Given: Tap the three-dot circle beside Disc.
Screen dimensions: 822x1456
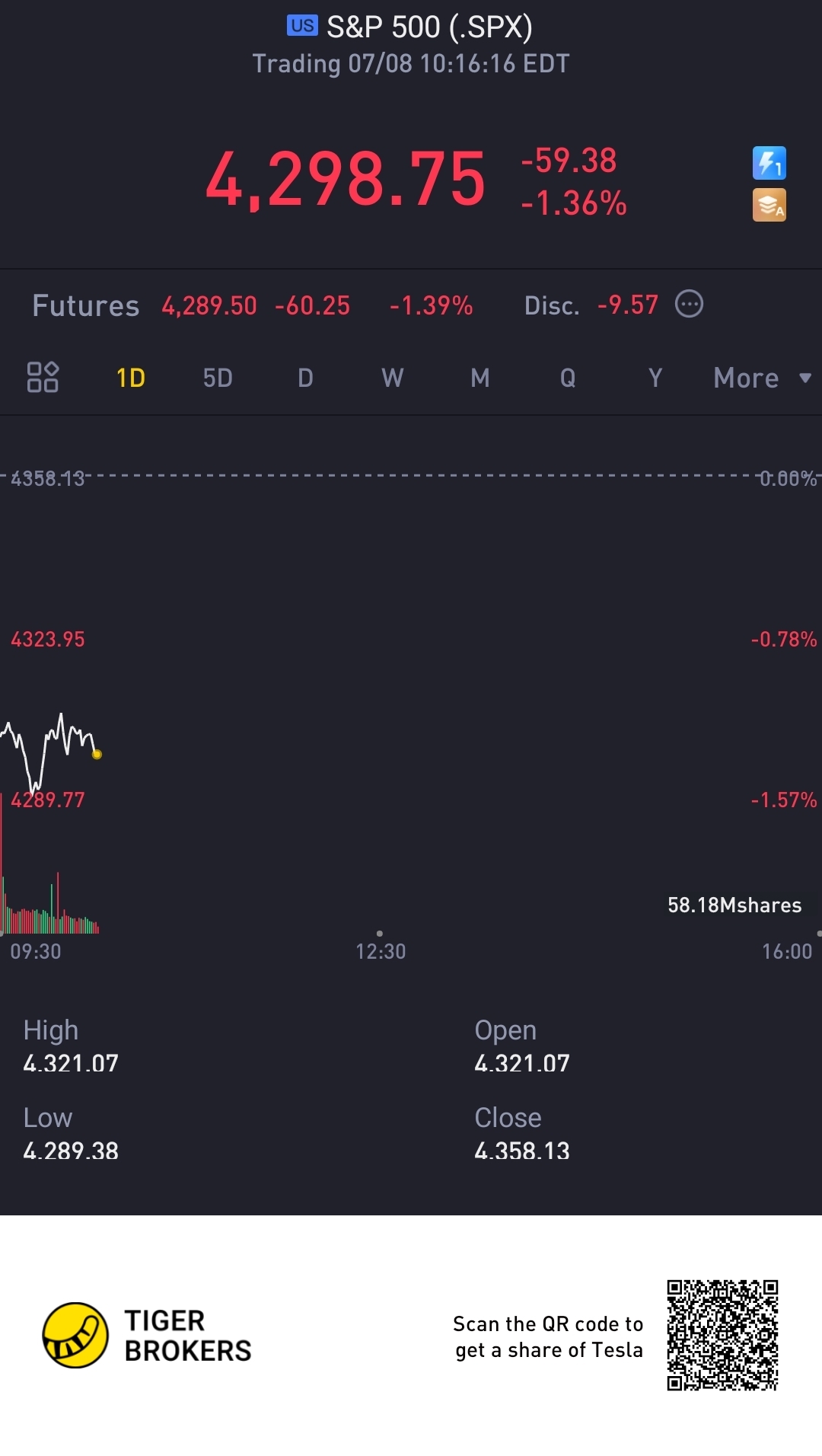Looking at the screenshot, I should coord(689,304).
